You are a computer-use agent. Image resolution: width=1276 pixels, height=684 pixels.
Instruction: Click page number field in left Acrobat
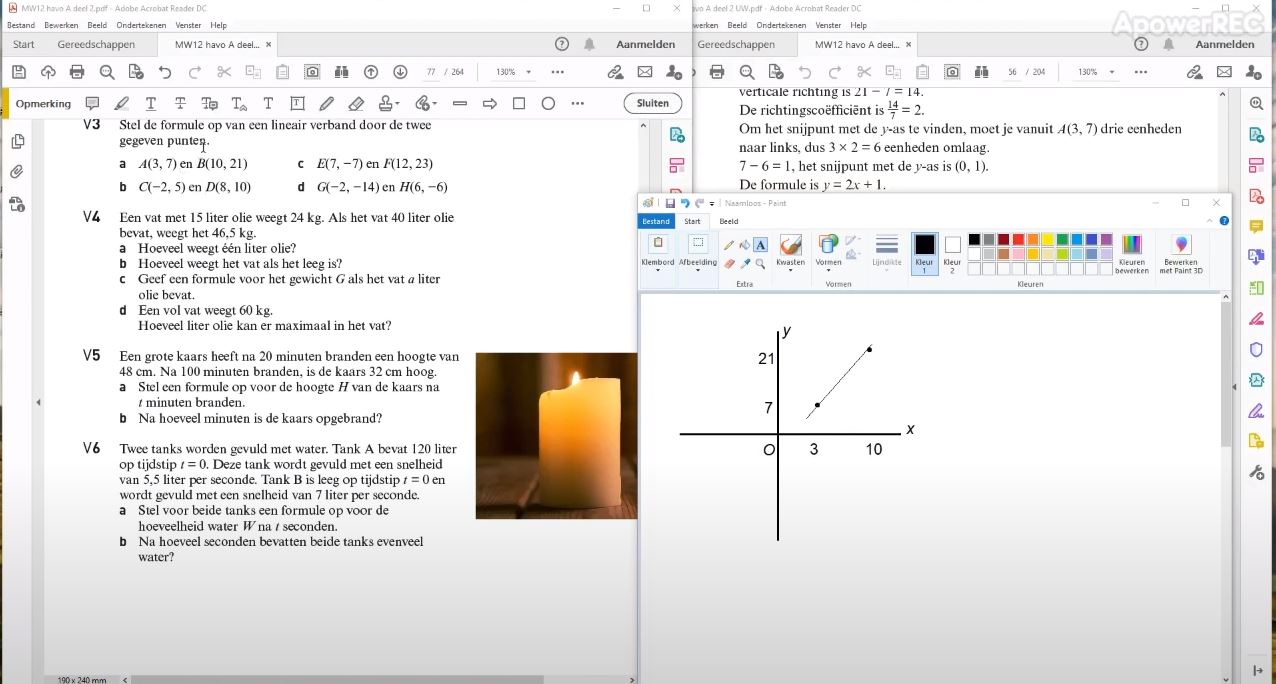click(x=431, y=72)
